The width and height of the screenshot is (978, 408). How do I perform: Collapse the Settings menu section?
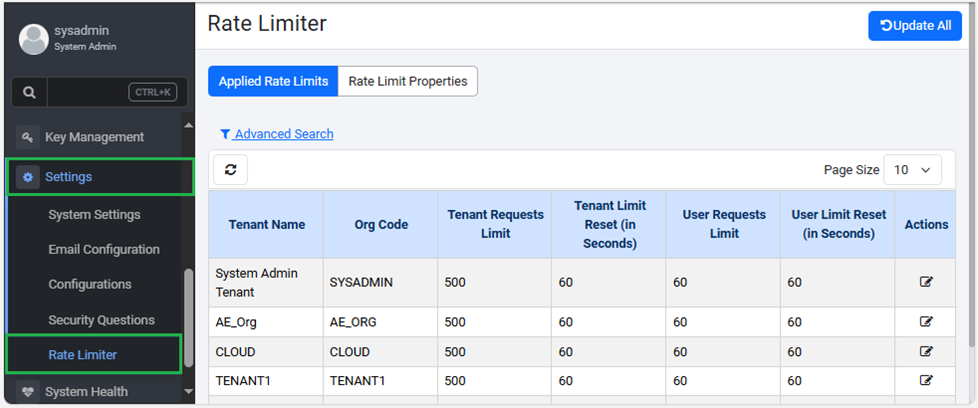coord(100,177)
